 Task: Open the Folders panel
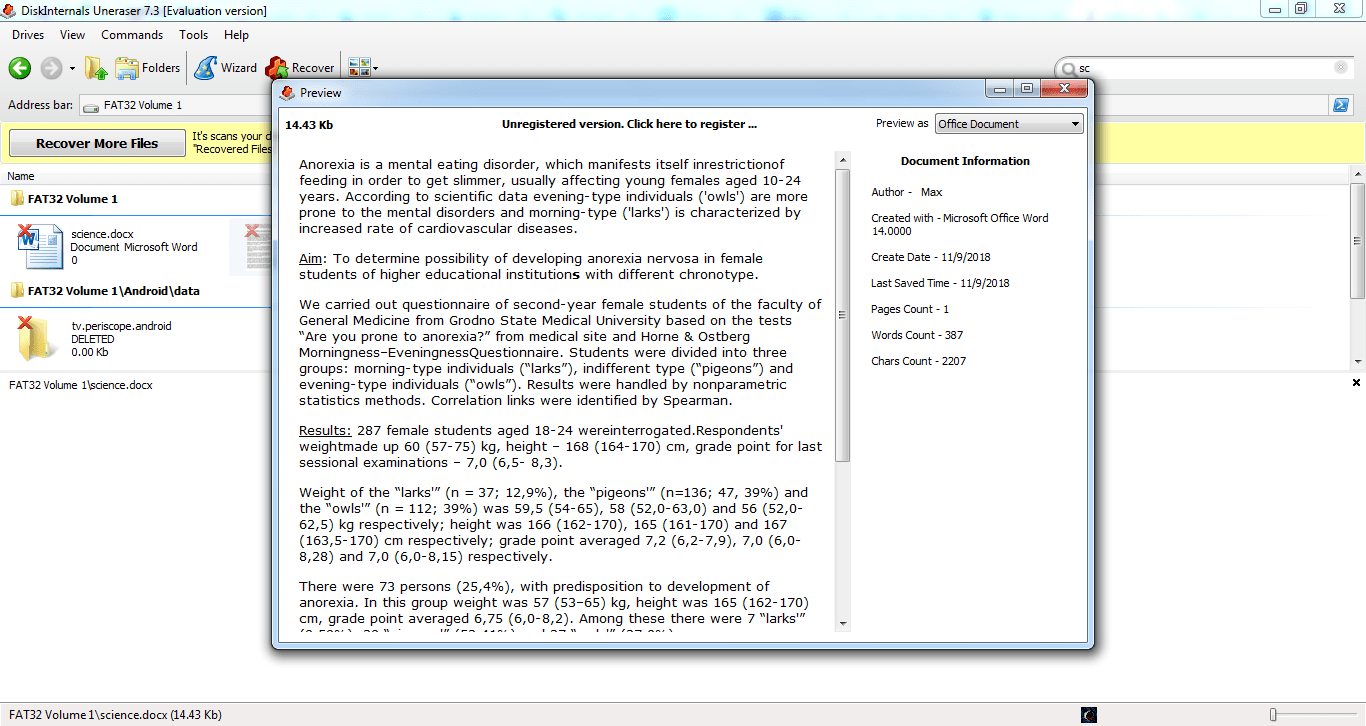coord(148,68)
